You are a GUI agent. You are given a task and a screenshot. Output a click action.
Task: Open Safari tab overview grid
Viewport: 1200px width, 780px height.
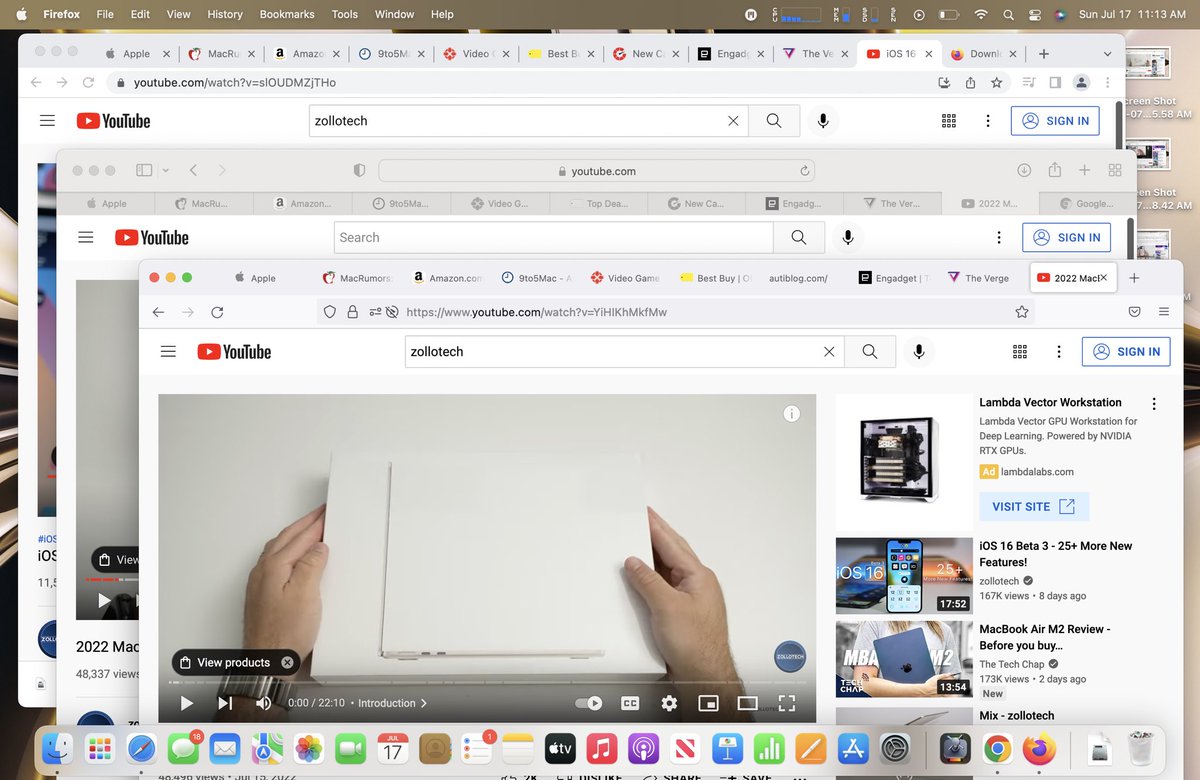tap(1115, 171)
